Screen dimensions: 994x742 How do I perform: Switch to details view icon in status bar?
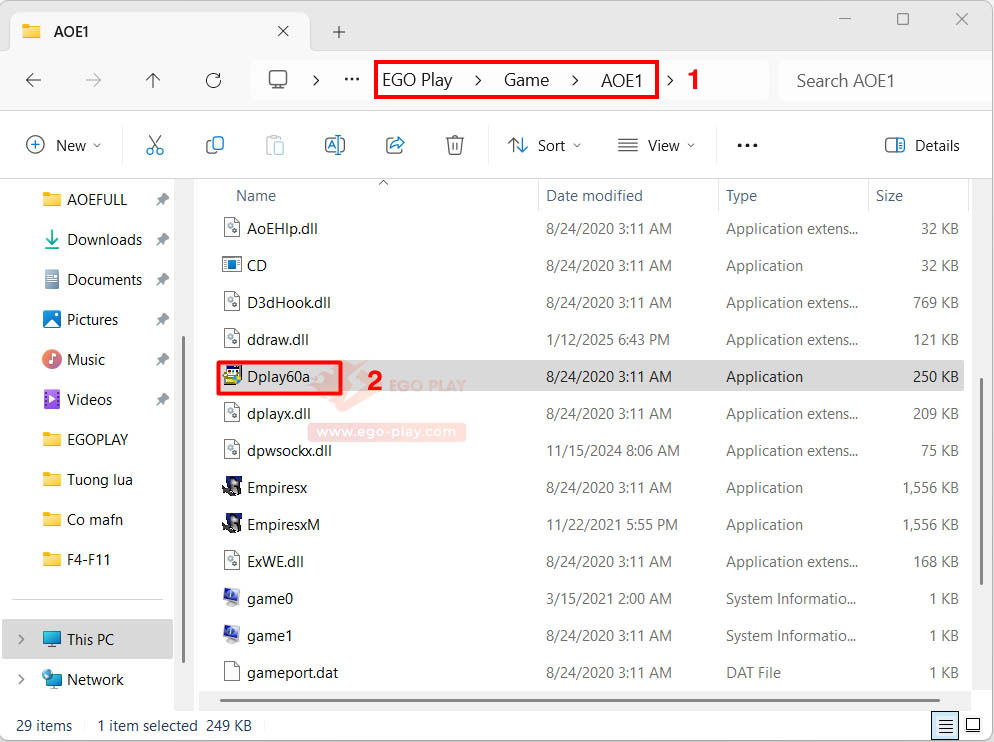coord(945,725)
